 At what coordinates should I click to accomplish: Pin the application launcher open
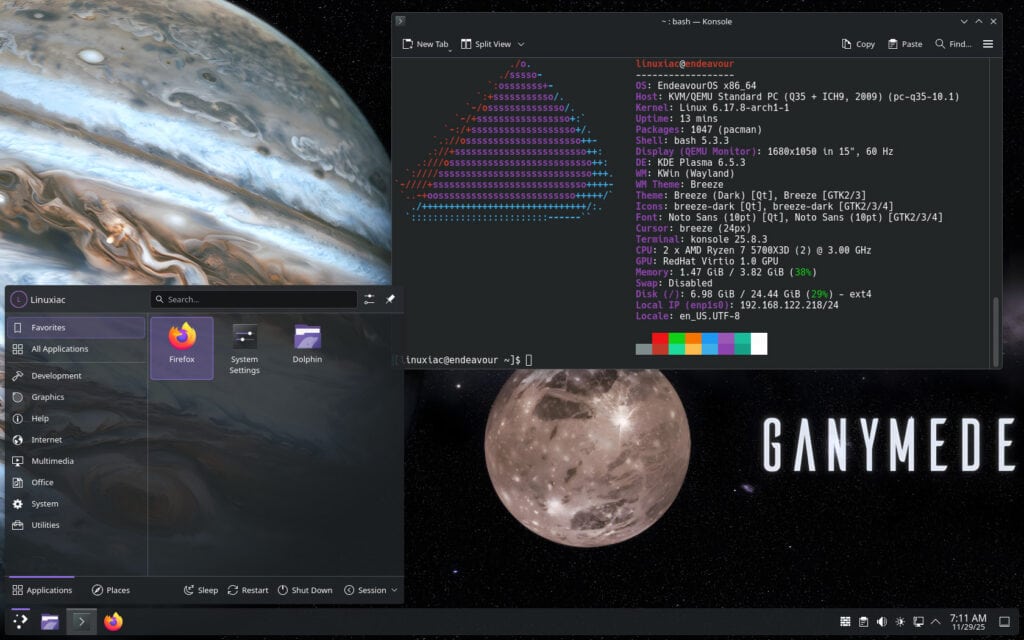click(390, 299)
